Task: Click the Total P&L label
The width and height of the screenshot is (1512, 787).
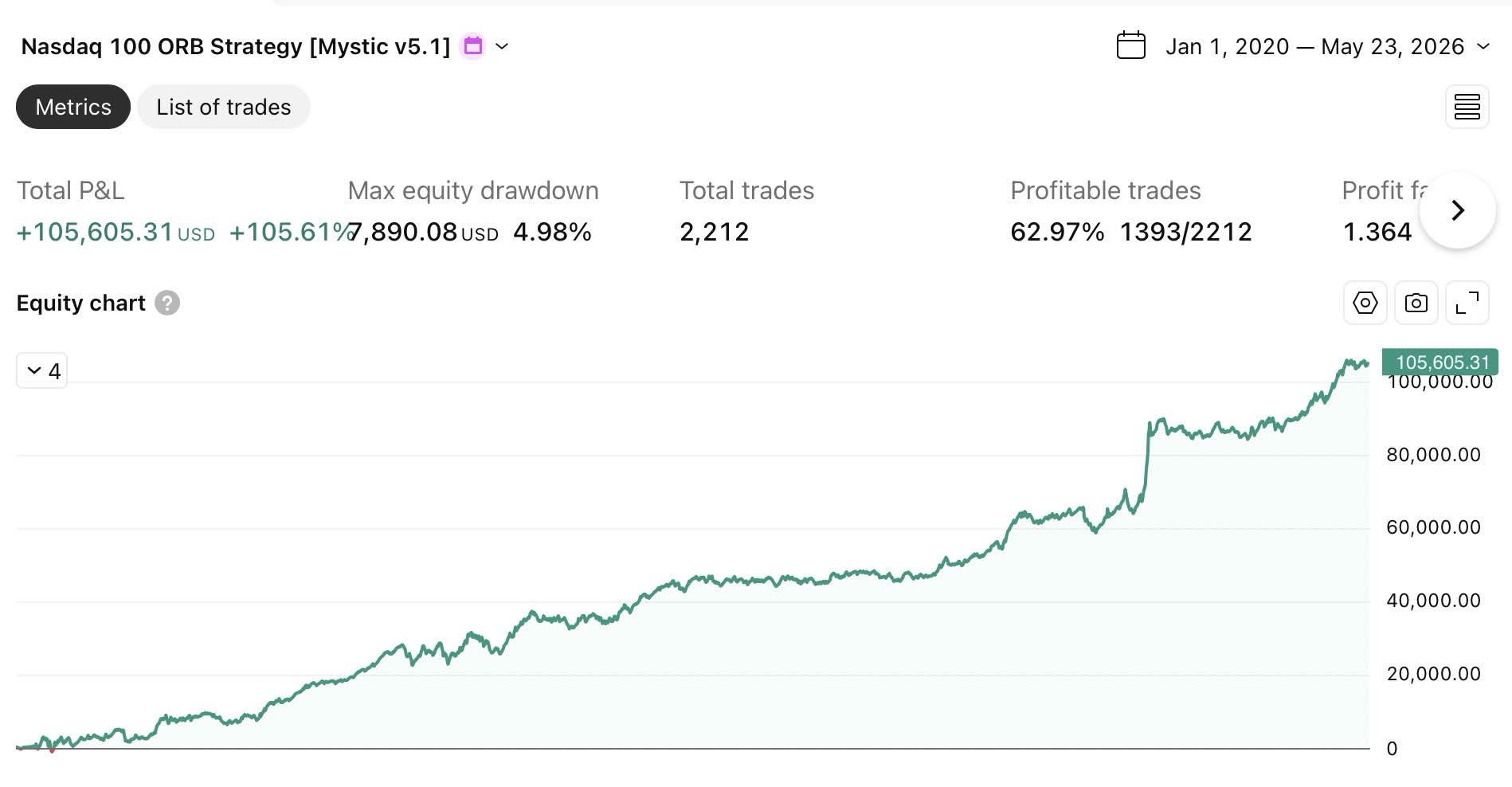Action: pyautogui.click(x=71, y=190)
